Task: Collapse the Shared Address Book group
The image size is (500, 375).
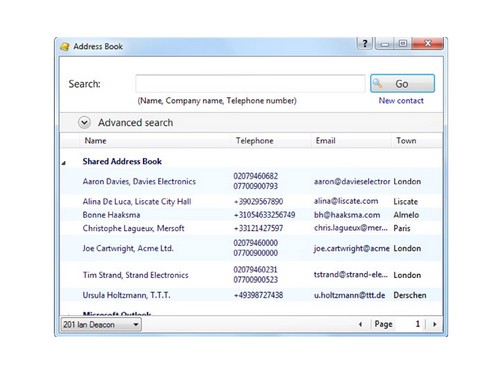Action: [x=64, y=163]
